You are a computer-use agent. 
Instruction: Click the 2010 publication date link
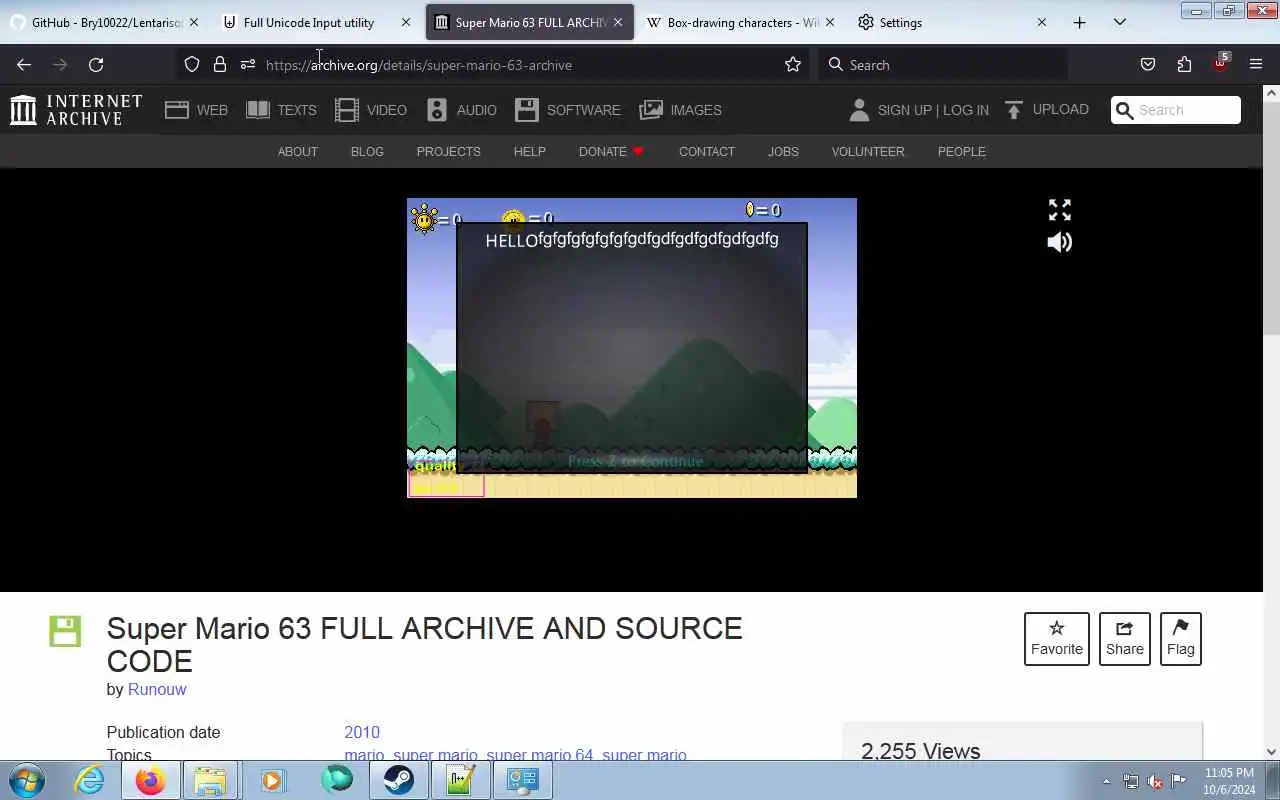point(362,732)
